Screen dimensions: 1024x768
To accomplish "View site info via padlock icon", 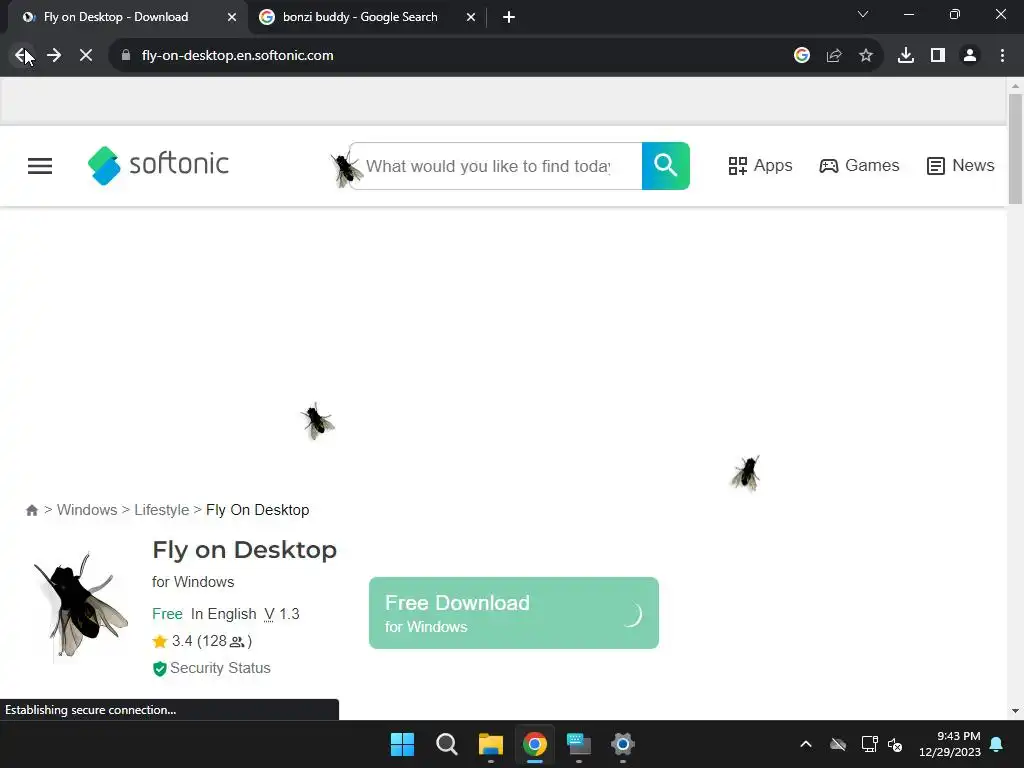I will pos(126,56).
